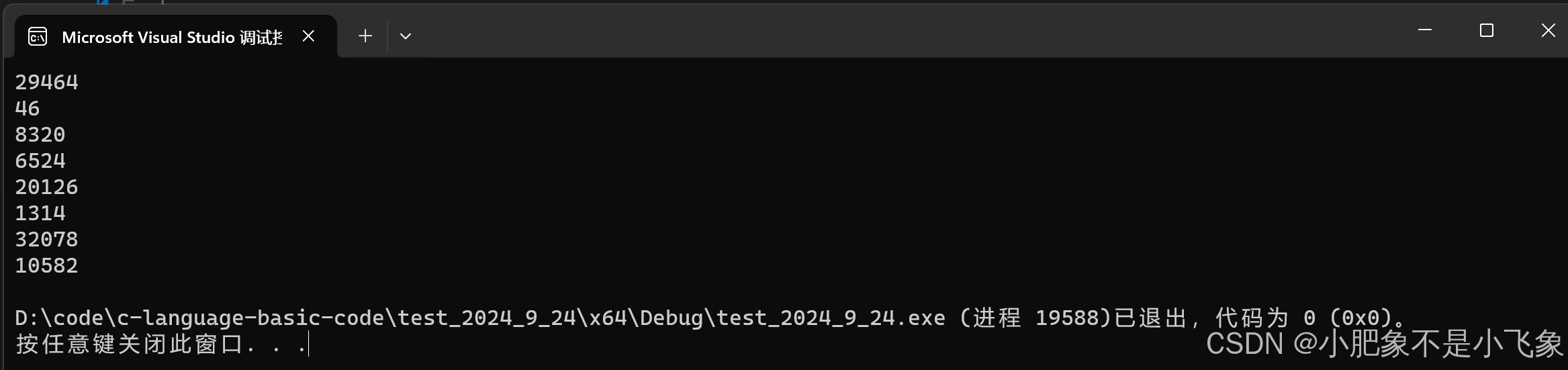The width and height of the screenshot is (1568, 370).
Task: Minimize the terminal window
Action: 1424,31
